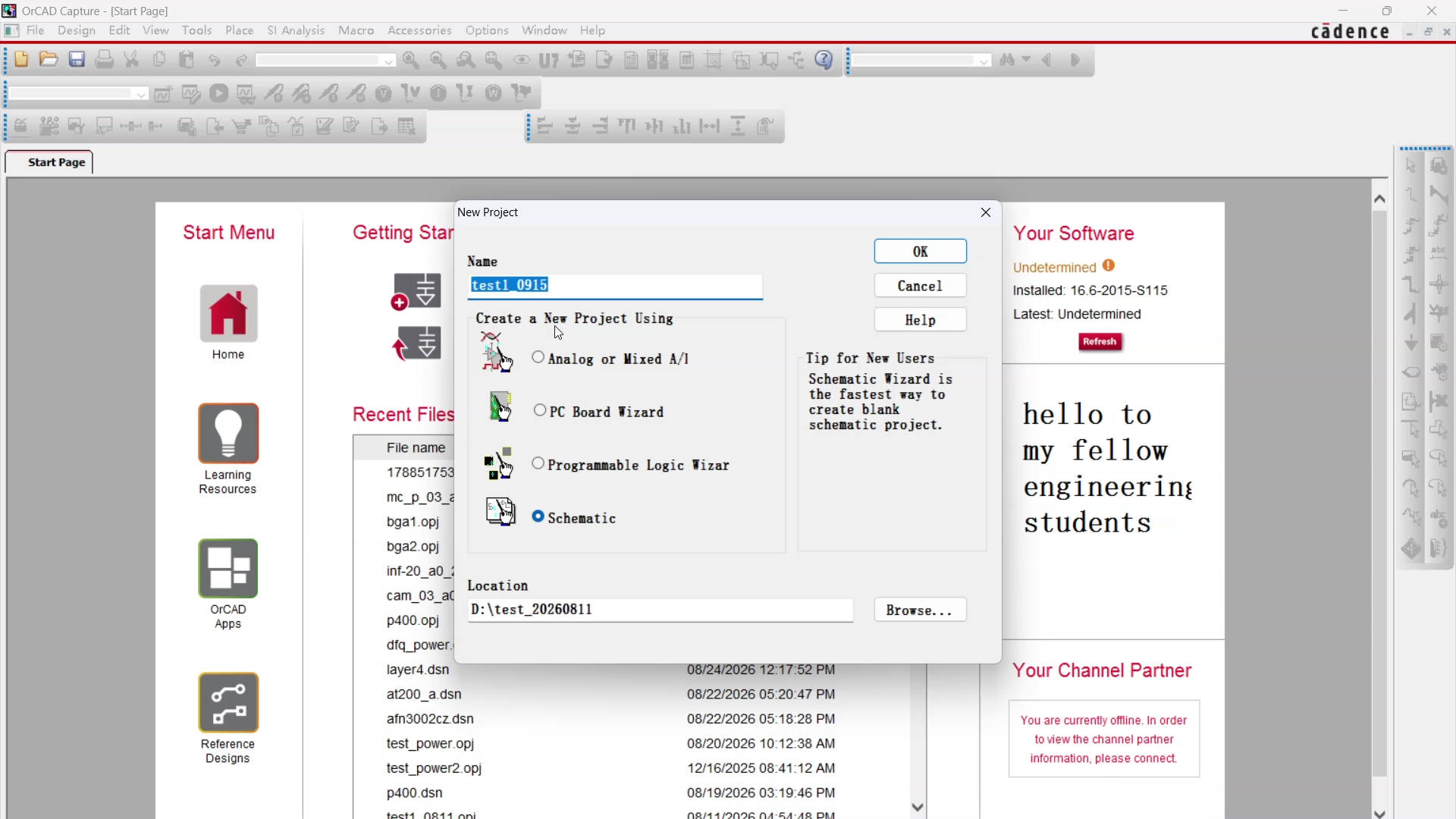The image size is (1456, 819).
Task: Expand the simulation profile dropdown in second toolbar
Action: coord(141,95)
